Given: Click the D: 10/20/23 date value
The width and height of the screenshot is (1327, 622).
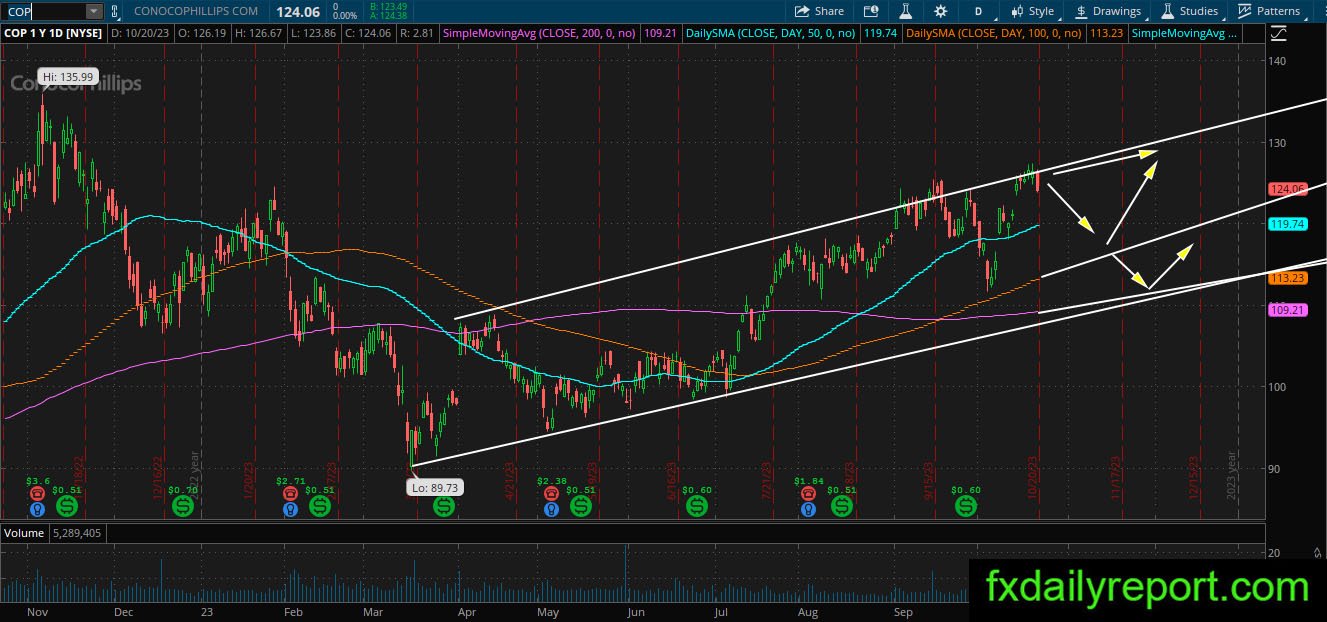Looking at the screenshot, I should tap(139, 33).
